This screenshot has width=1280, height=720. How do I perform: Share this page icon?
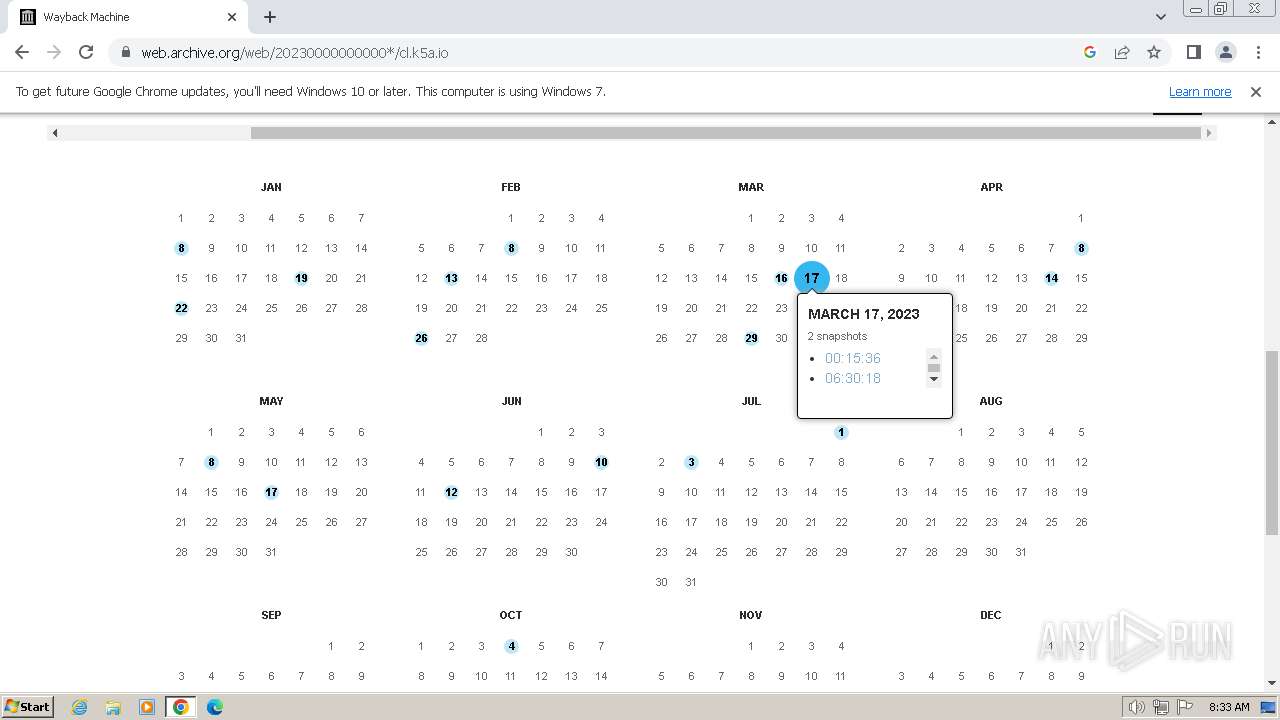point(1122,52)
